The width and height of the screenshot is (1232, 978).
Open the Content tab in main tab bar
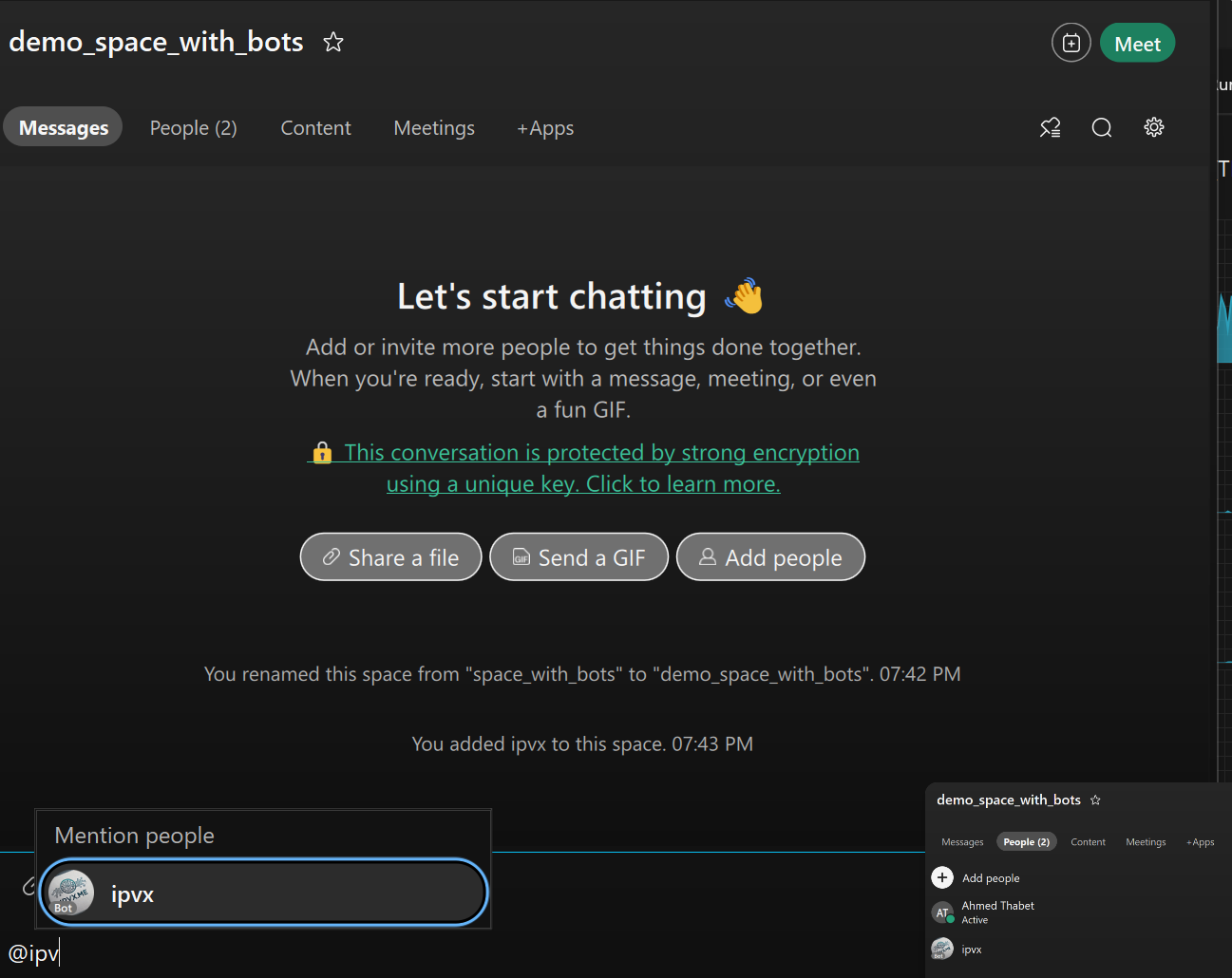click(315, 127)
